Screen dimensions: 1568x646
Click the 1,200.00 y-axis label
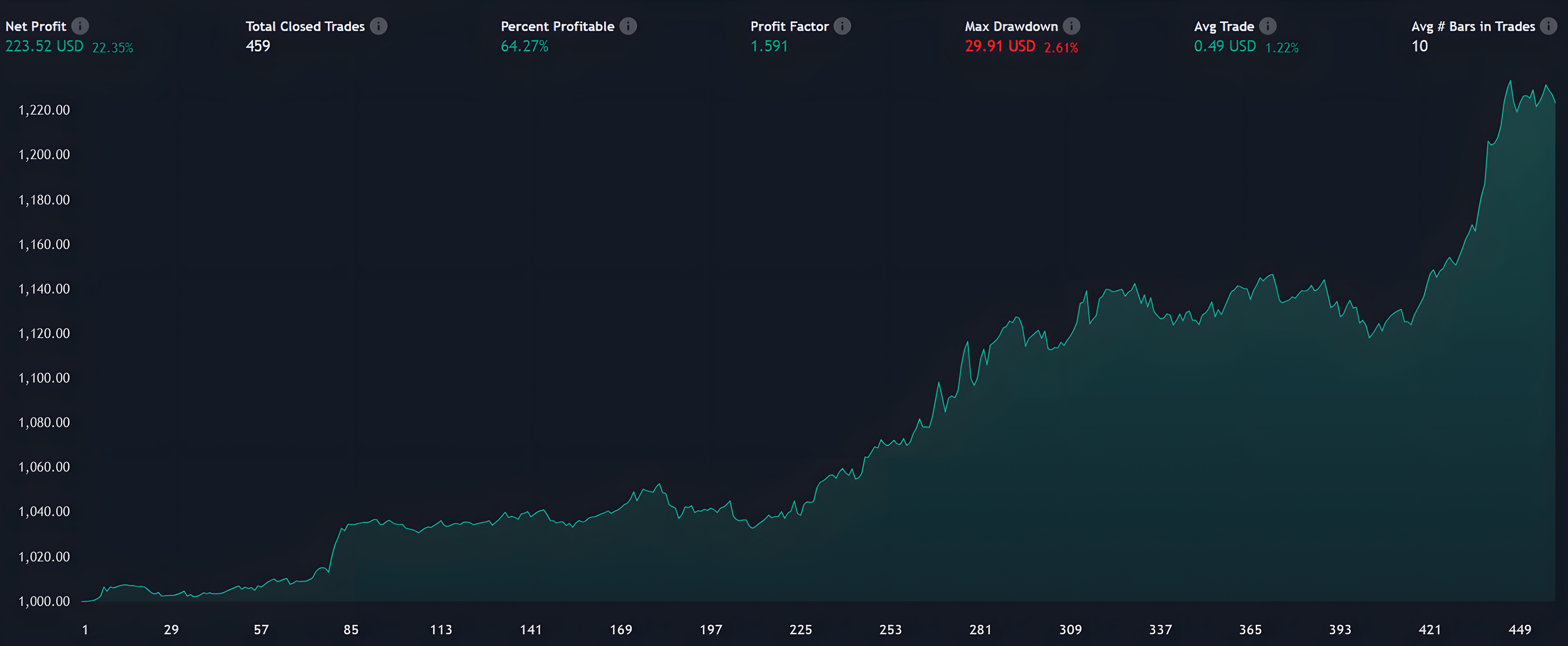44,155
